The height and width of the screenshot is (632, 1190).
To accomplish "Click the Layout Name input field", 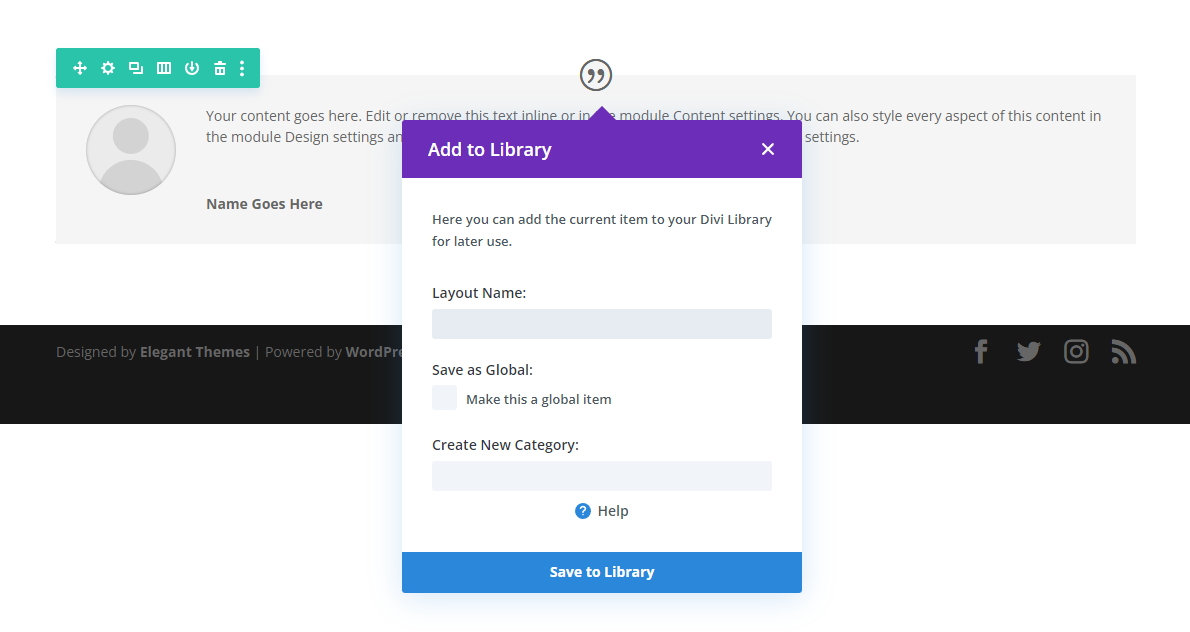I will tap(601, 323).
